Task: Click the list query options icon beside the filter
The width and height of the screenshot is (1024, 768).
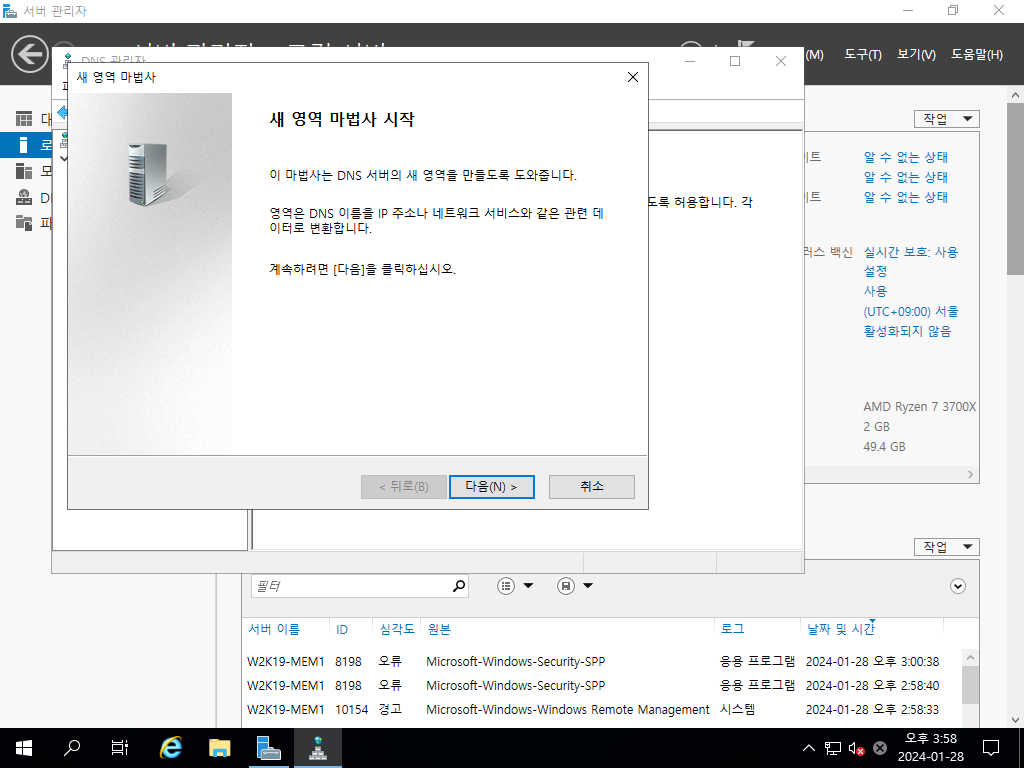Action: [x=506, y=586]
